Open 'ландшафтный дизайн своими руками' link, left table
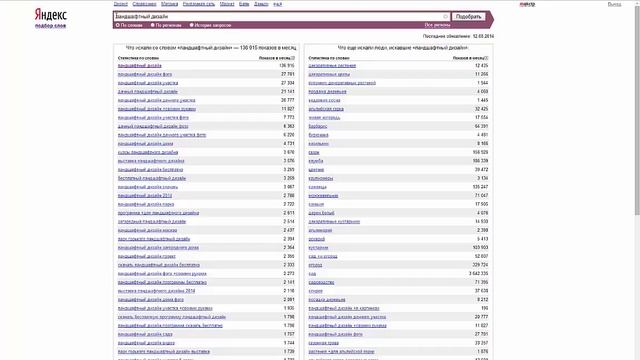This screenshot has width=640, height=360. click(x=157, y=109)
